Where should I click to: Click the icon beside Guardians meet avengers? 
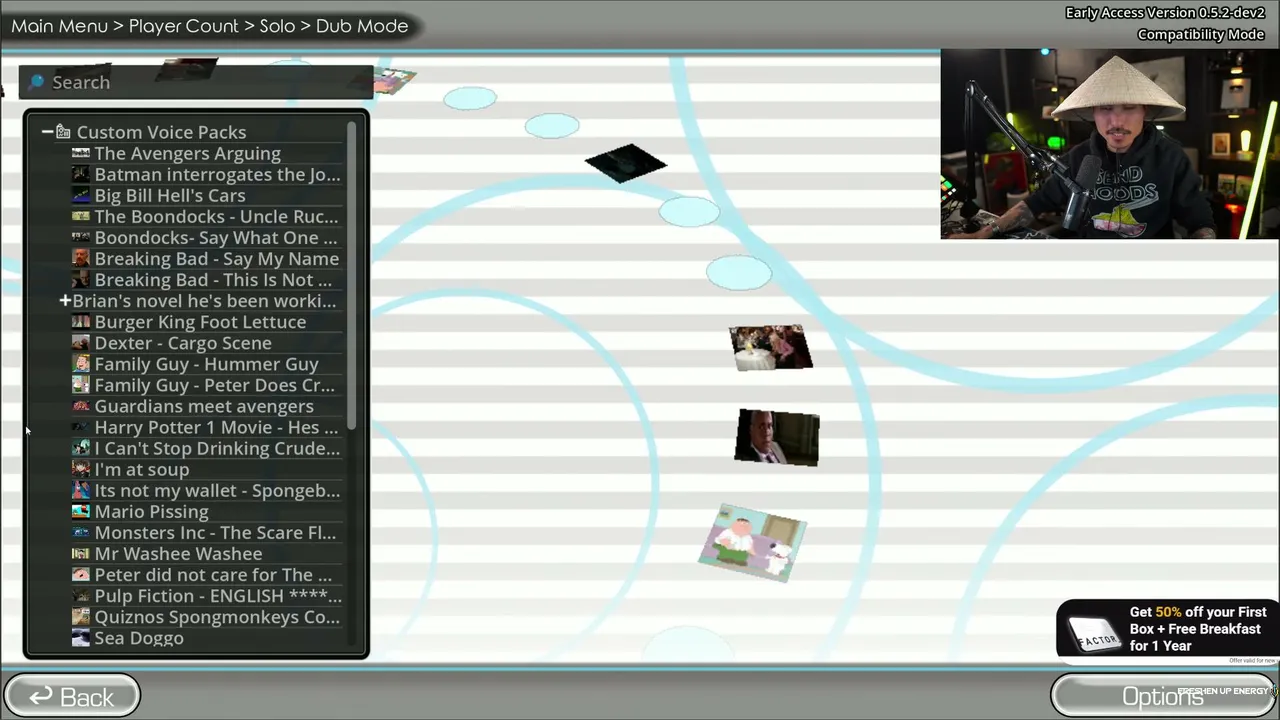[81, 406]
